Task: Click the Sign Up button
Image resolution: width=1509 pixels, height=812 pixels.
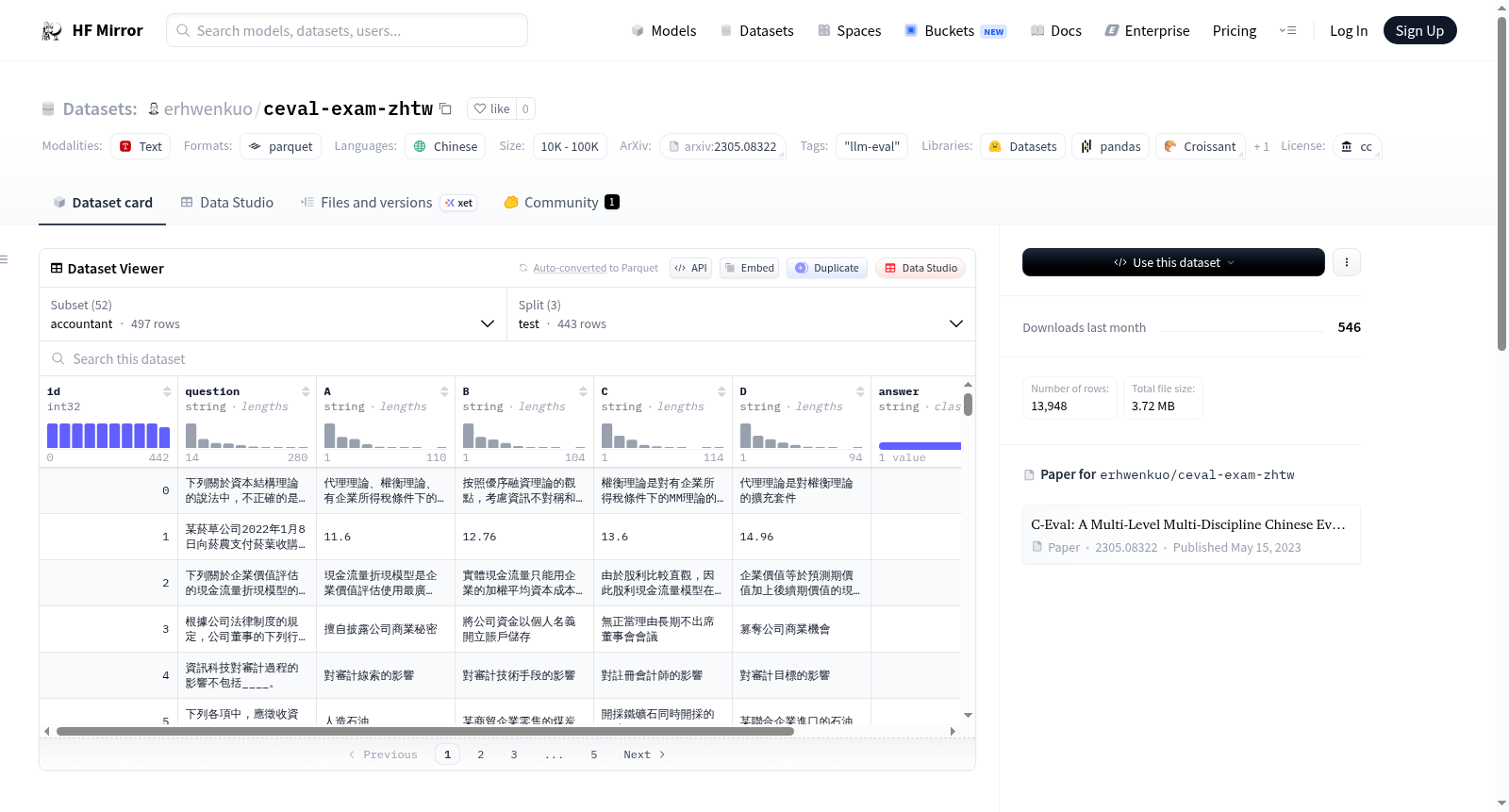Action: 1419,30
